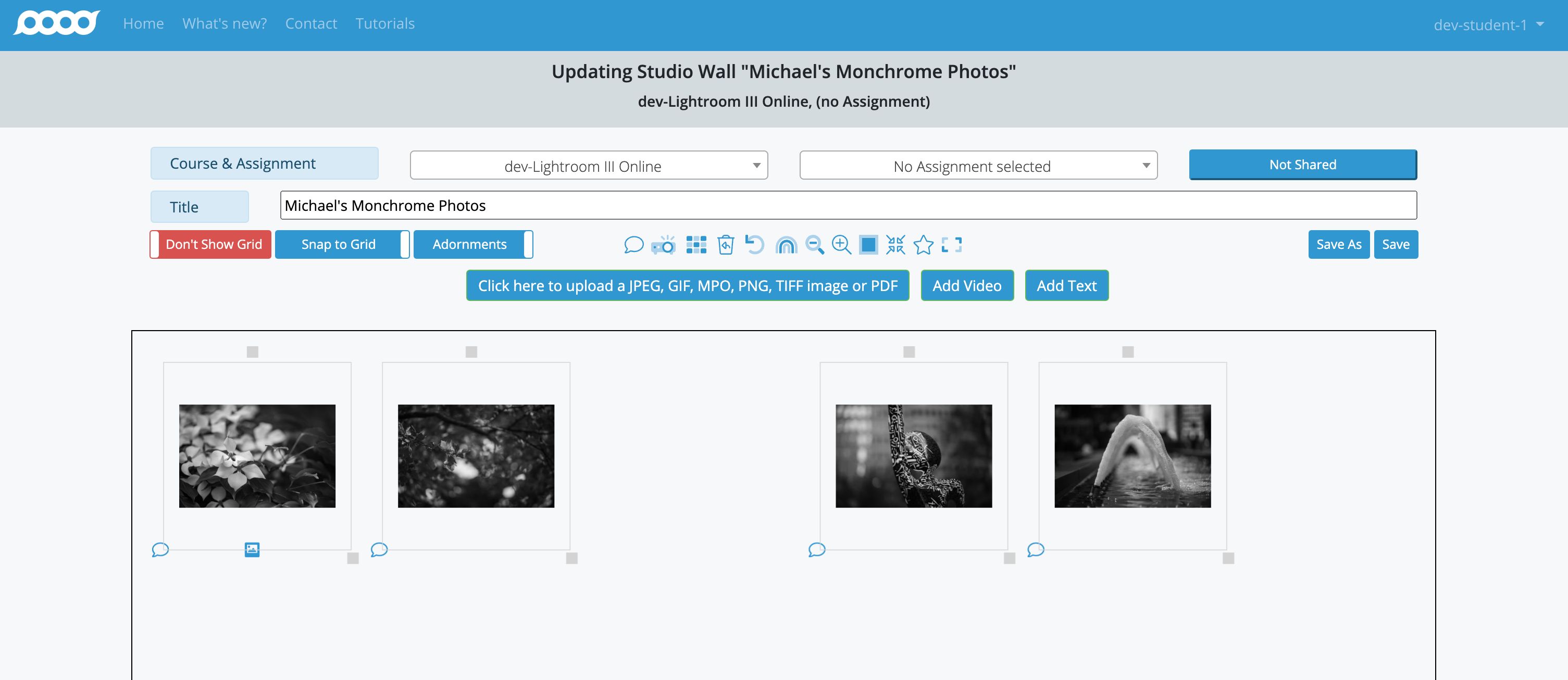
Task: Click the Title label
Action: (x=200, y=207)
